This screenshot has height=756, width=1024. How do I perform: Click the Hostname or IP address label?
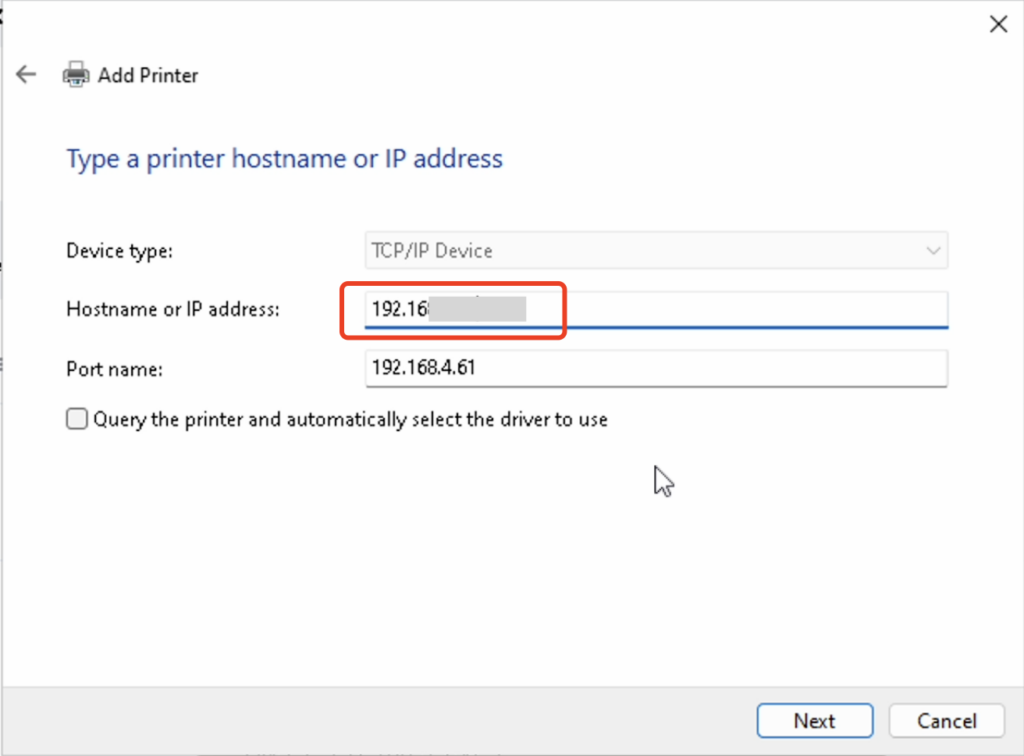[172, 310]
